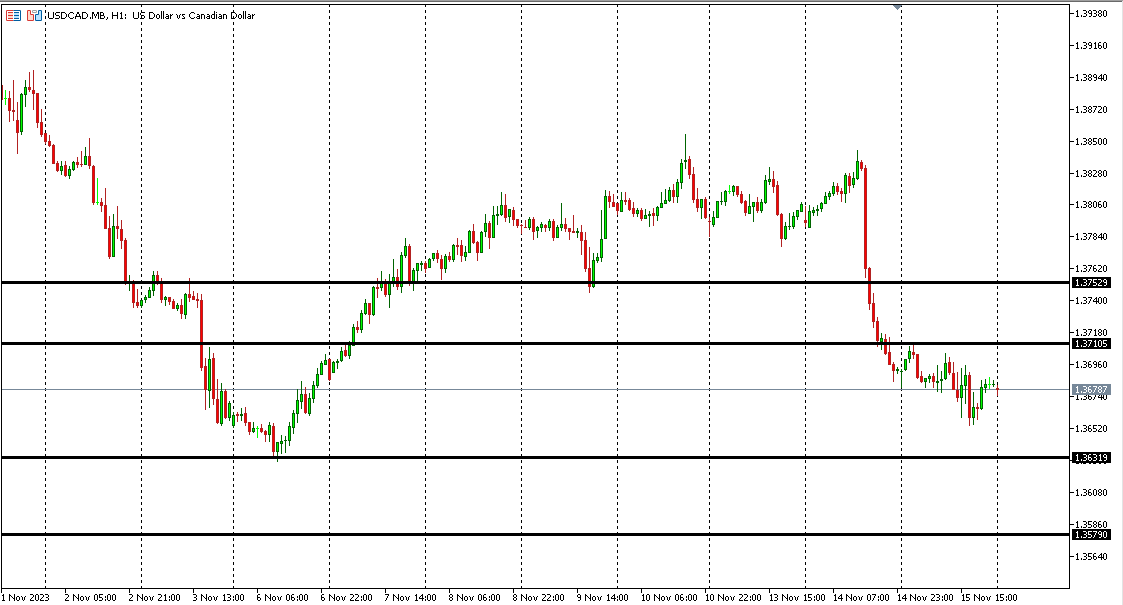The height and width of the screenshot is (605, 1123).
Task: Click time label 10 Nov 06:00
Action: [x=669, y=598]
